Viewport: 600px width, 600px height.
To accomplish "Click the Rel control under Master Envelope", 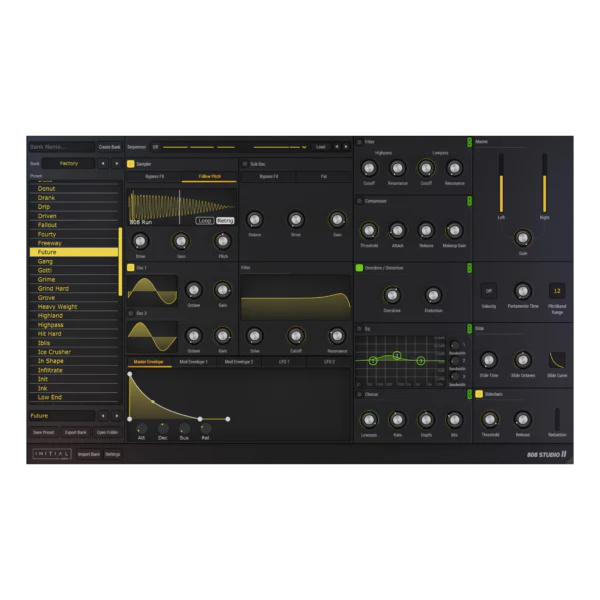I will (x=205, y=429).
